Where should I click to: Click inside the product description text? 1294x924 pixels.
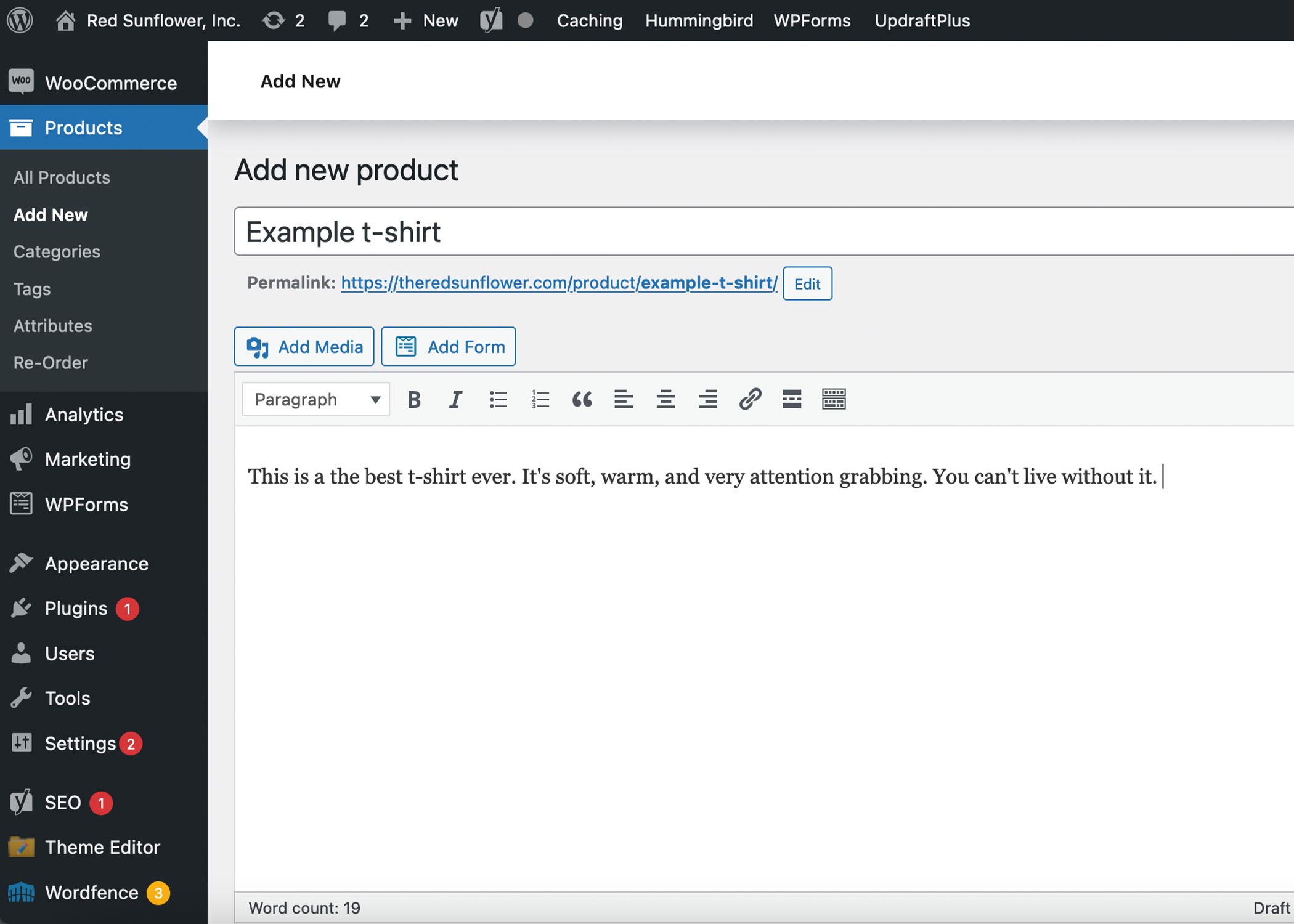pos(702,476)
